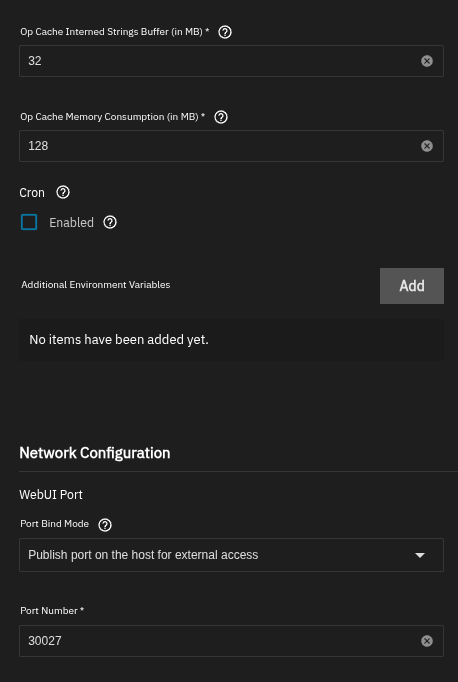This screenshot has height=682, width=458.
Task: Click the WebUI Port subsection label
Action: (x=51, y=495)
